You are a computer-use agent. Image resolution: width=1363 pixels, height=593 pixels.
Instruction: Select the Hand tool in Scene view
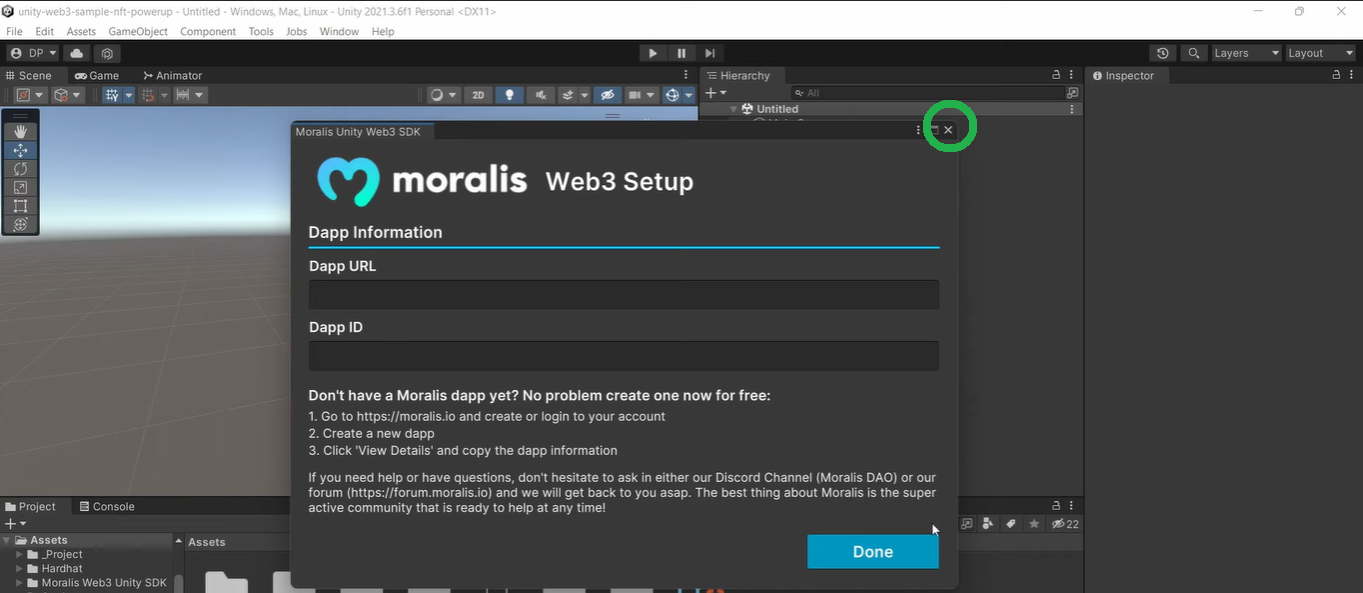coord(20,131)
